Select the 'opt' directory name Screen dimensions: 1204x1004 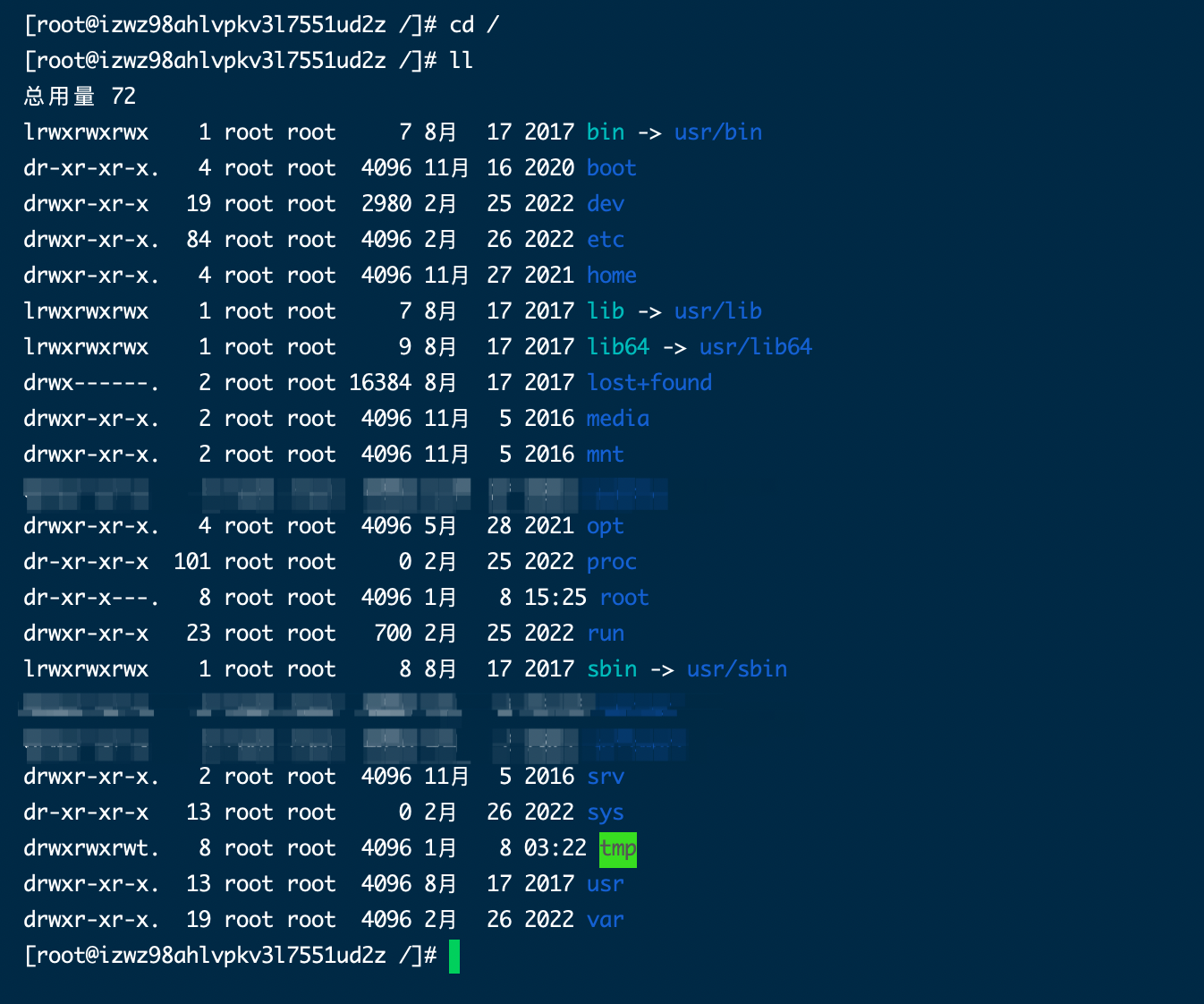(606, 526)
